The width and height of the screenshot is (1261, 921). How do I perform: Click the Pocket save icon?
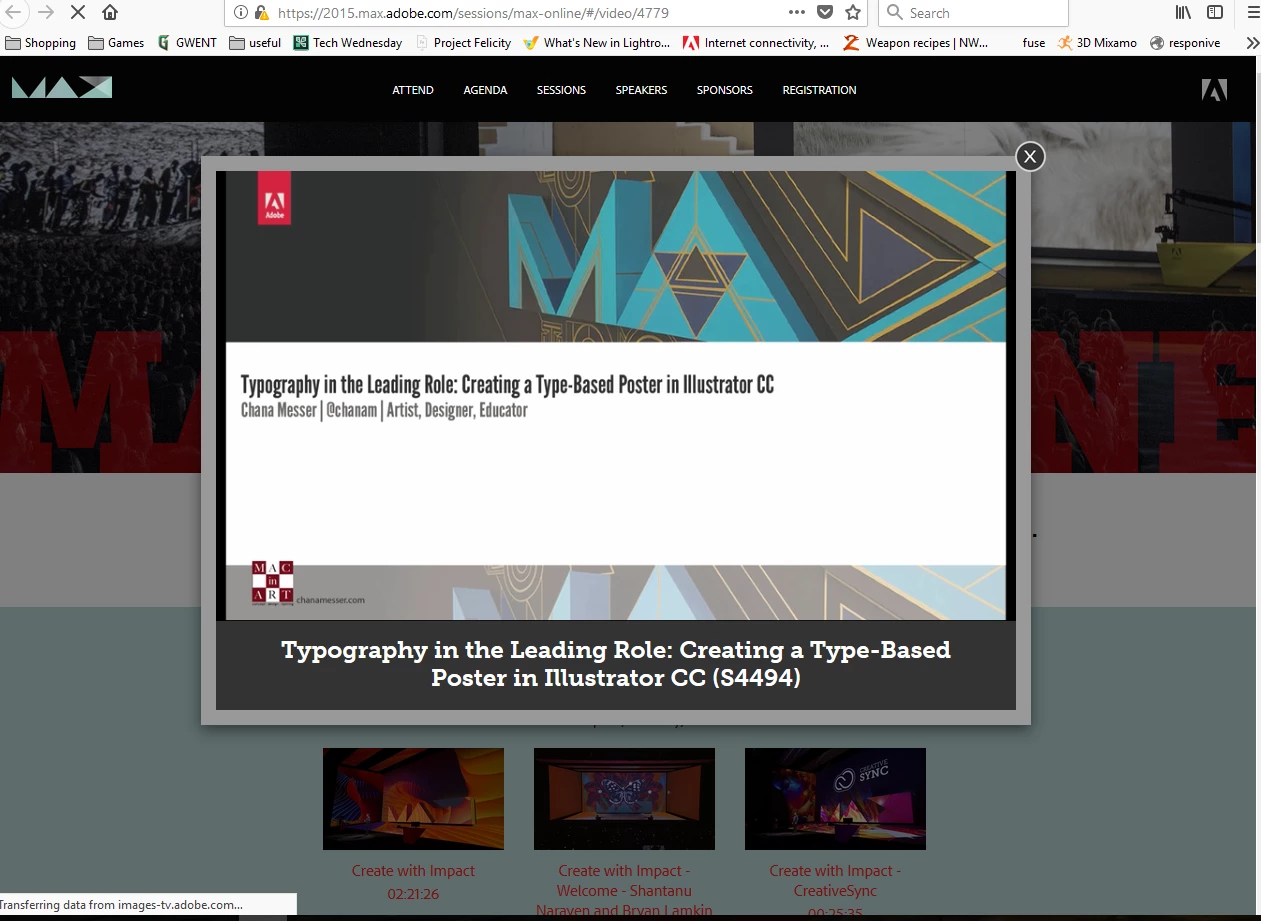coord(825,13)
